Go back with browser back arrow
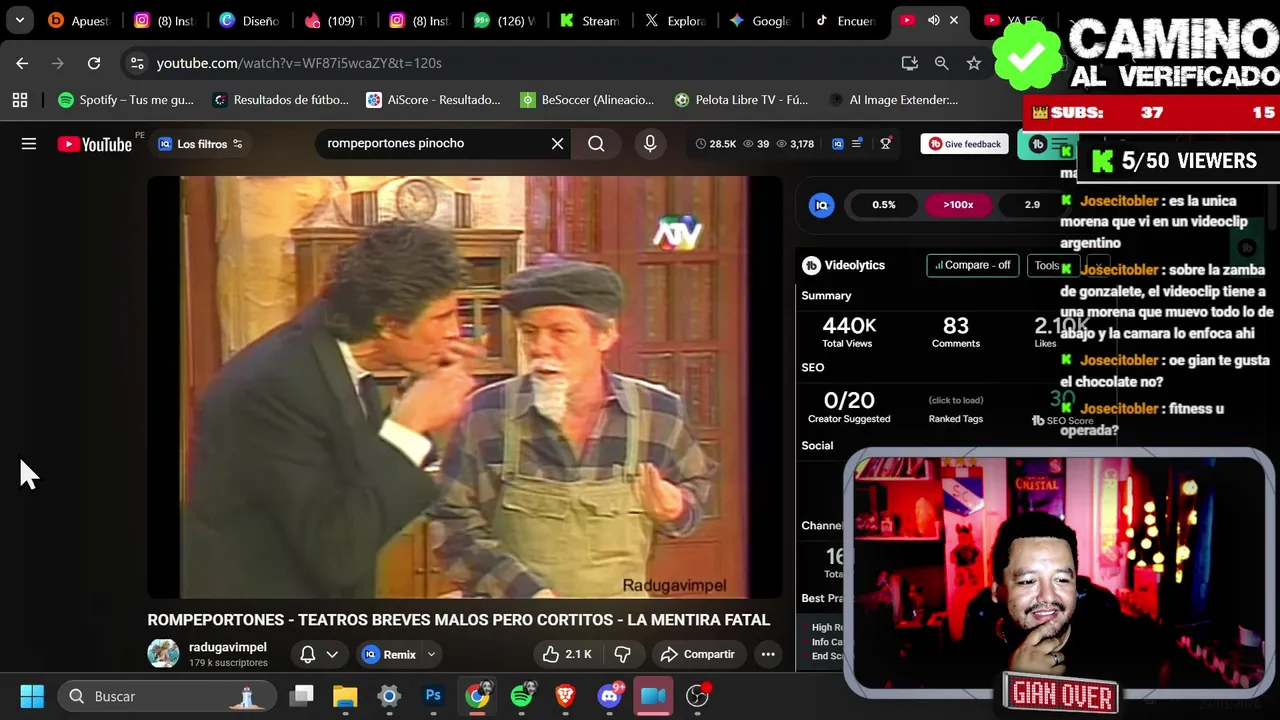 (22, 63)
